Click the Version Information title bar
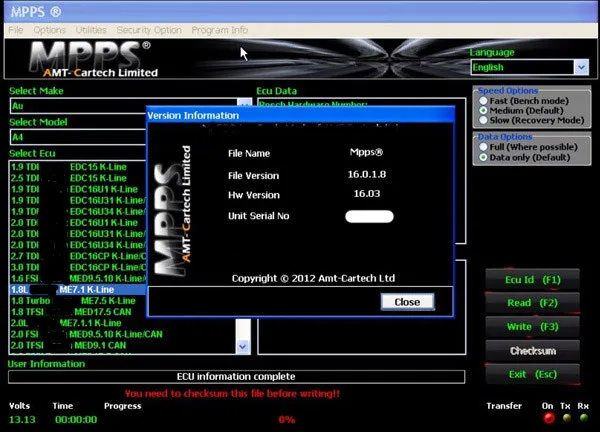Image resolution: width=600 pixels, height=432 pixels. (301, 115)
